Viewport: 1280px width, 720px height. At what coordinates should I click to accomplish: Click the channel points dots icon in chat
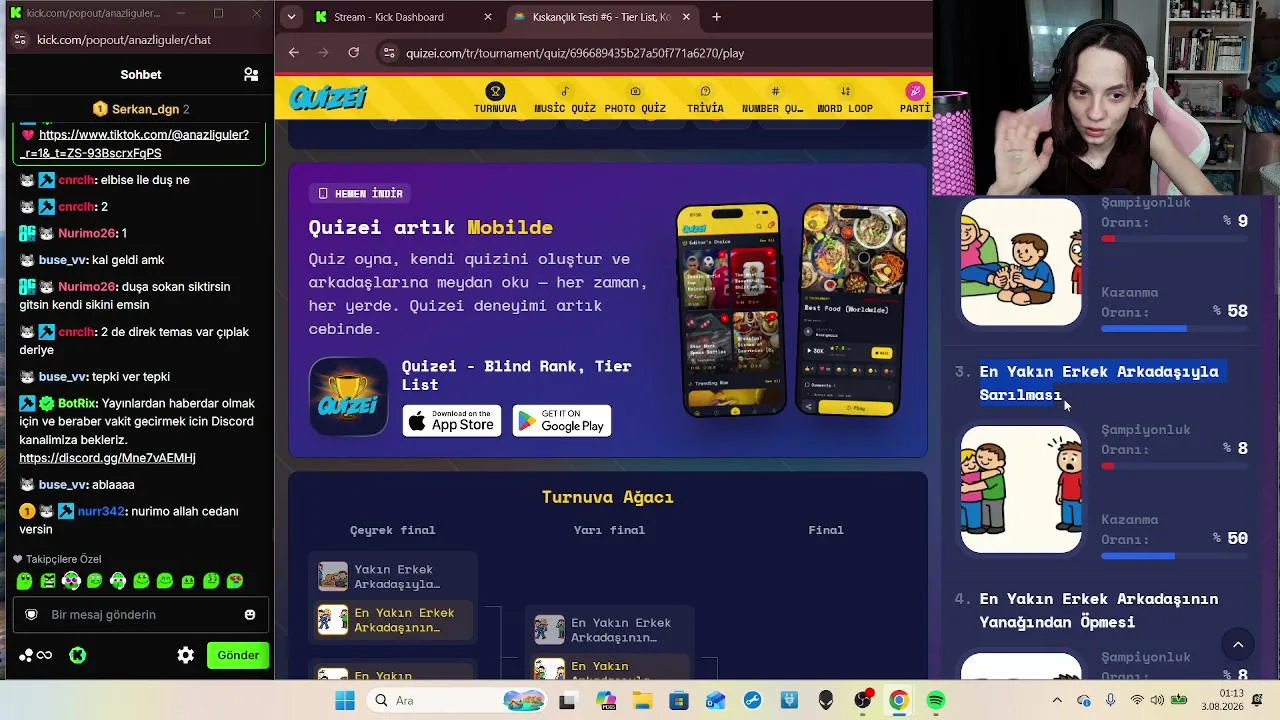coord(27,655)
